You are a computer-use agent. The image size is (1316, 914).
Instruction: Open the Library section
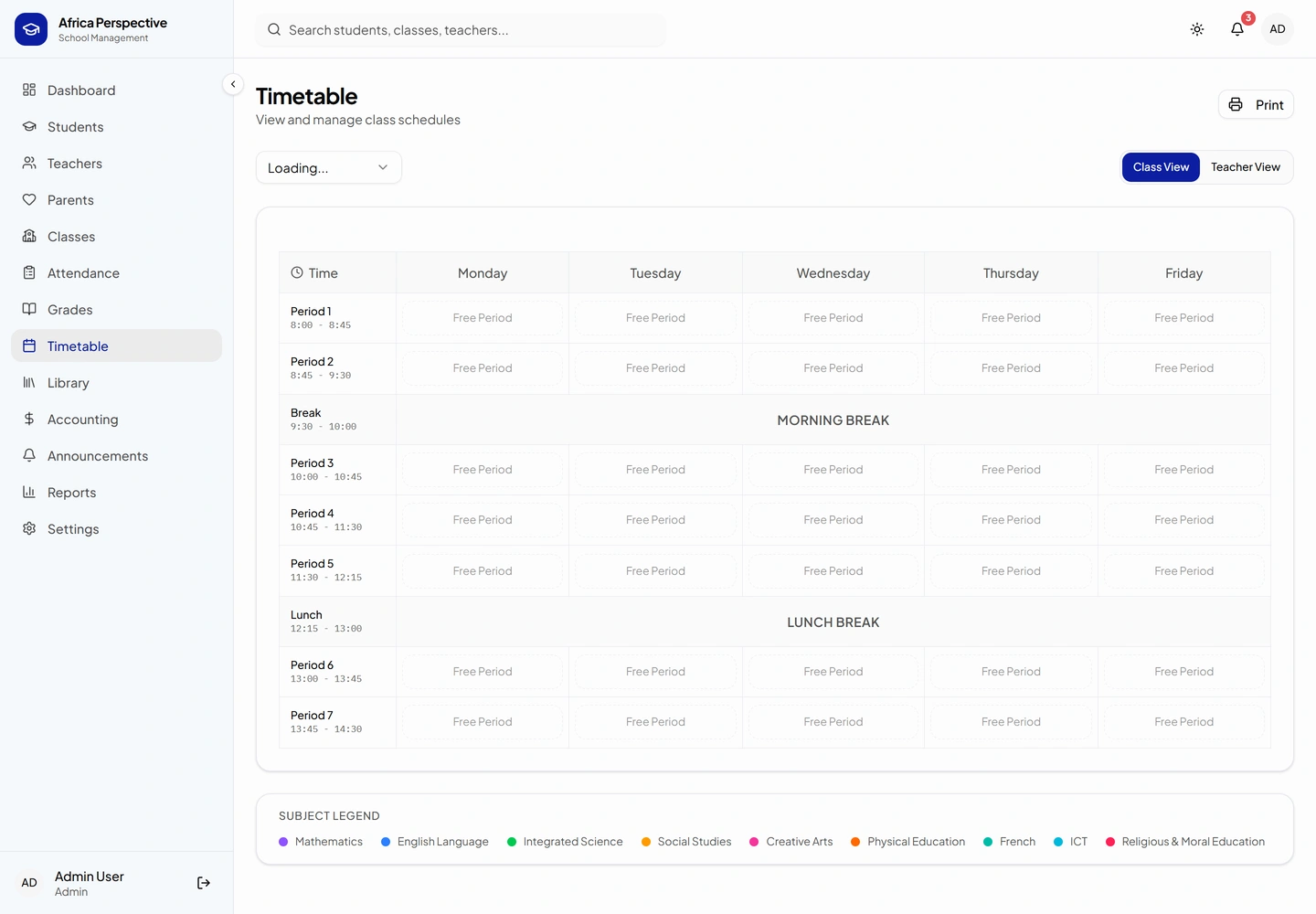pos(116,382)
